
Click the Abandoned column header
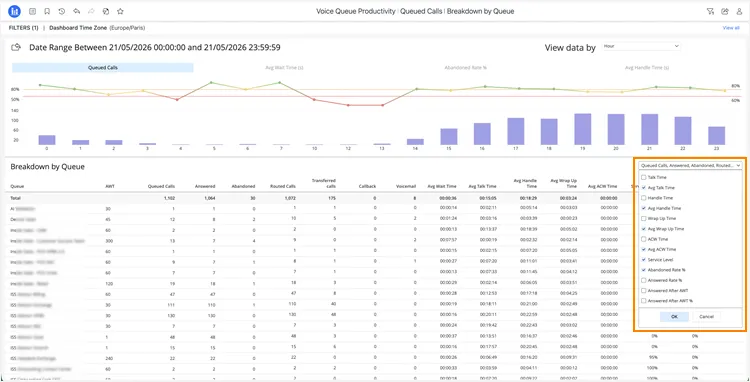pyautogui.click(x=243, y=186)
